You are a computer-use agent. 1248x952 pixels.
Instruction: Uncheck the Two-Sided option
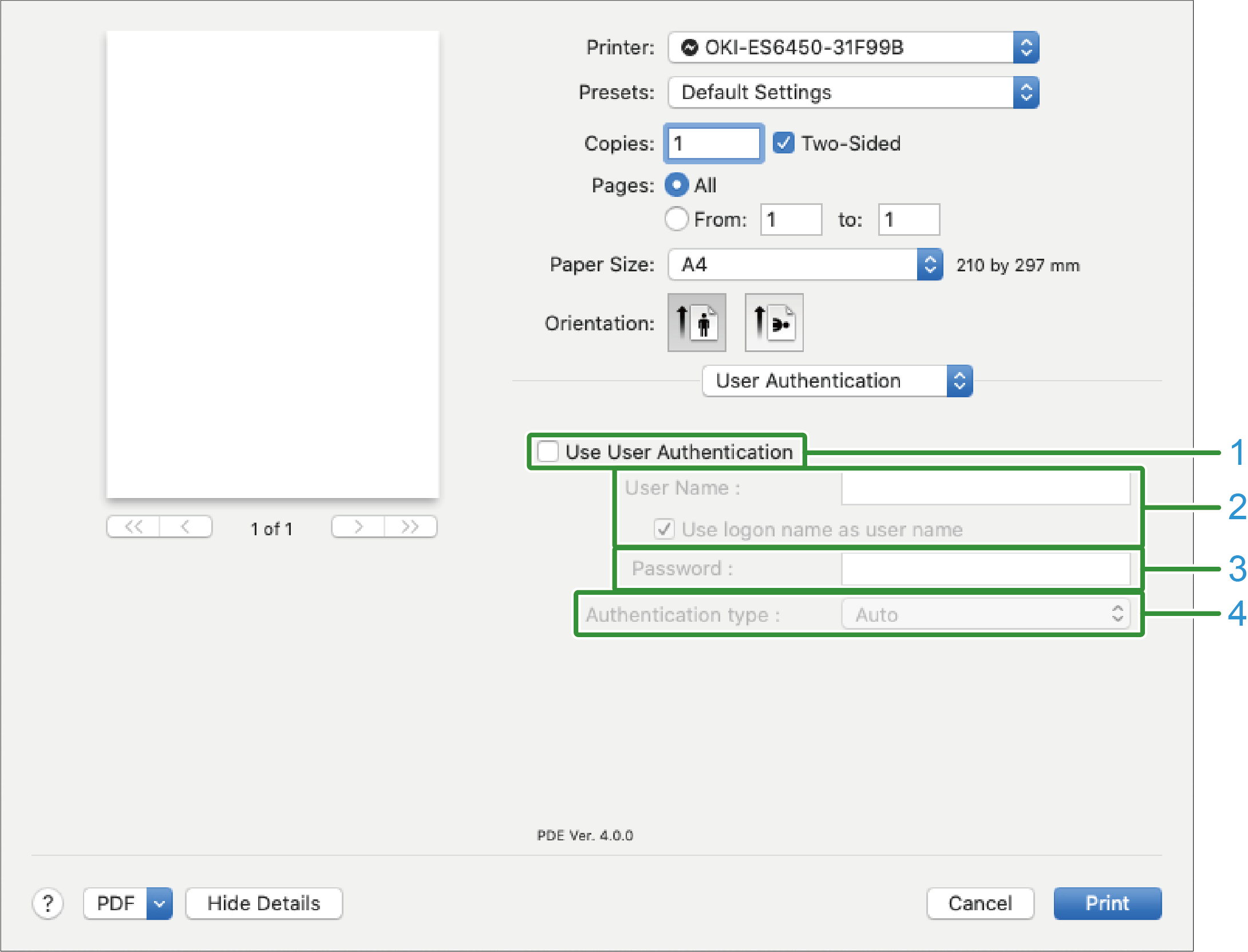tap(784, 143)
